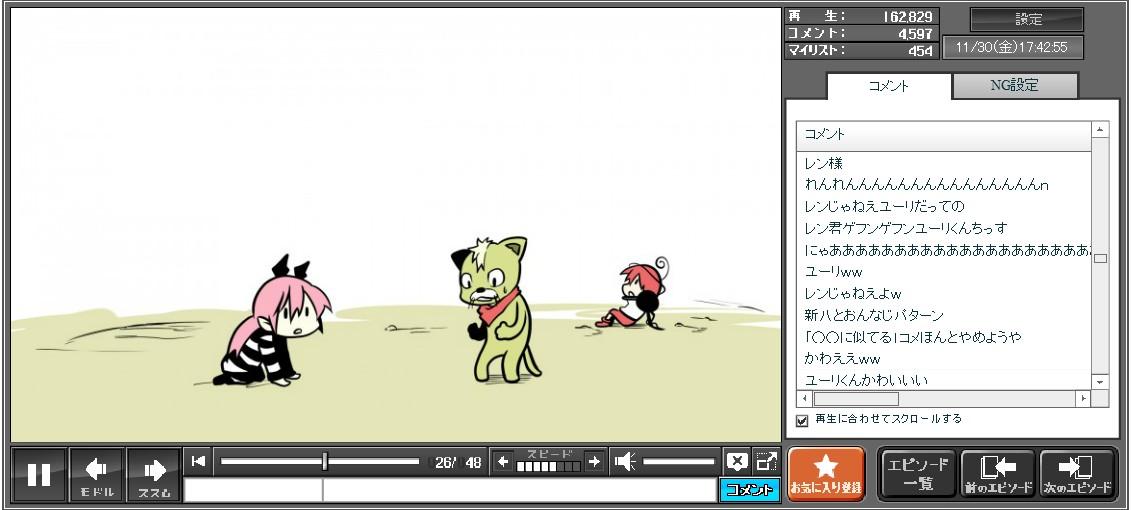Uncheck the auto-scroll with playback checkbox
Screen dimensions: 1131x510
(x=802, y=420)
